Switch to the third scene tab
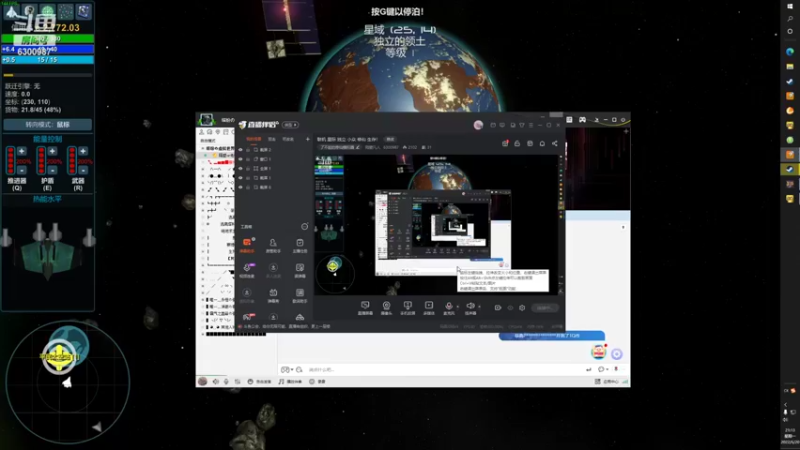This screenshot has width=800, height=450. point(288,139)
